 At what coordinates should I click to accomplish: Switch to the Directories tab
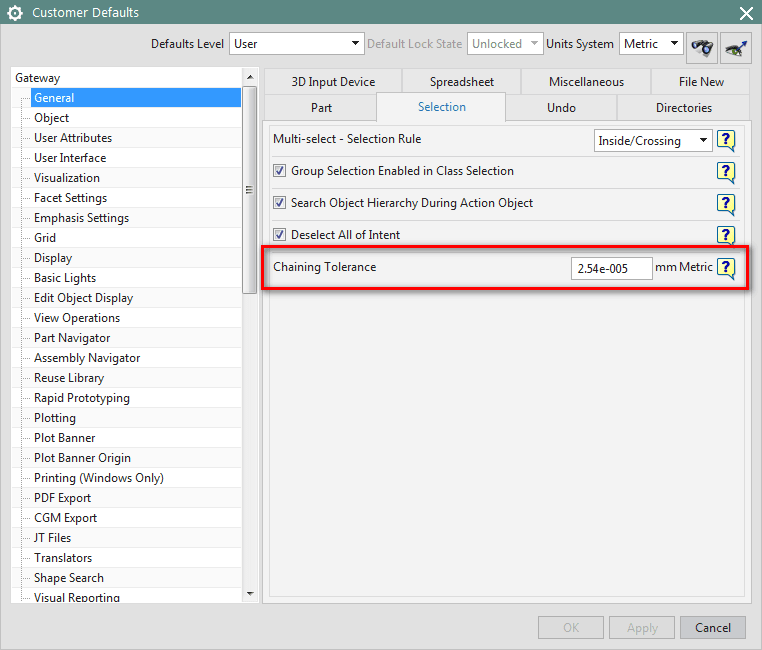683,107
